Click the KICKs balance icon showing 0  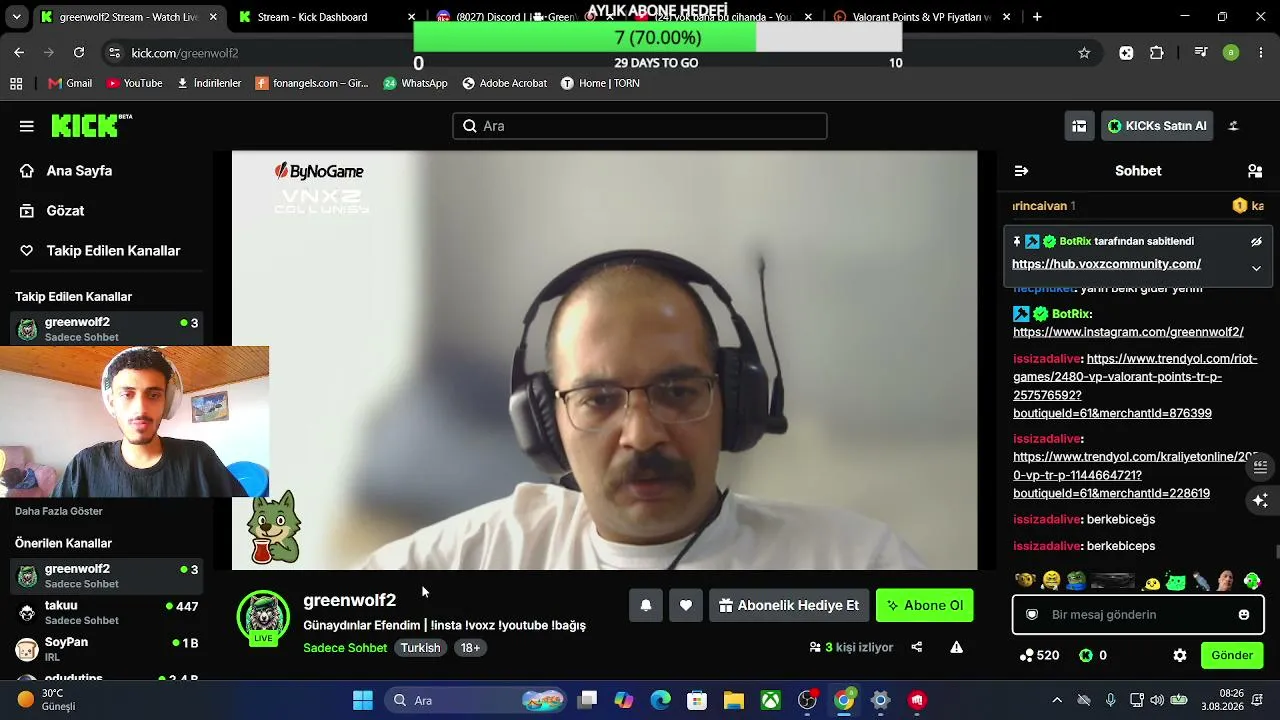click(1093, 656)
